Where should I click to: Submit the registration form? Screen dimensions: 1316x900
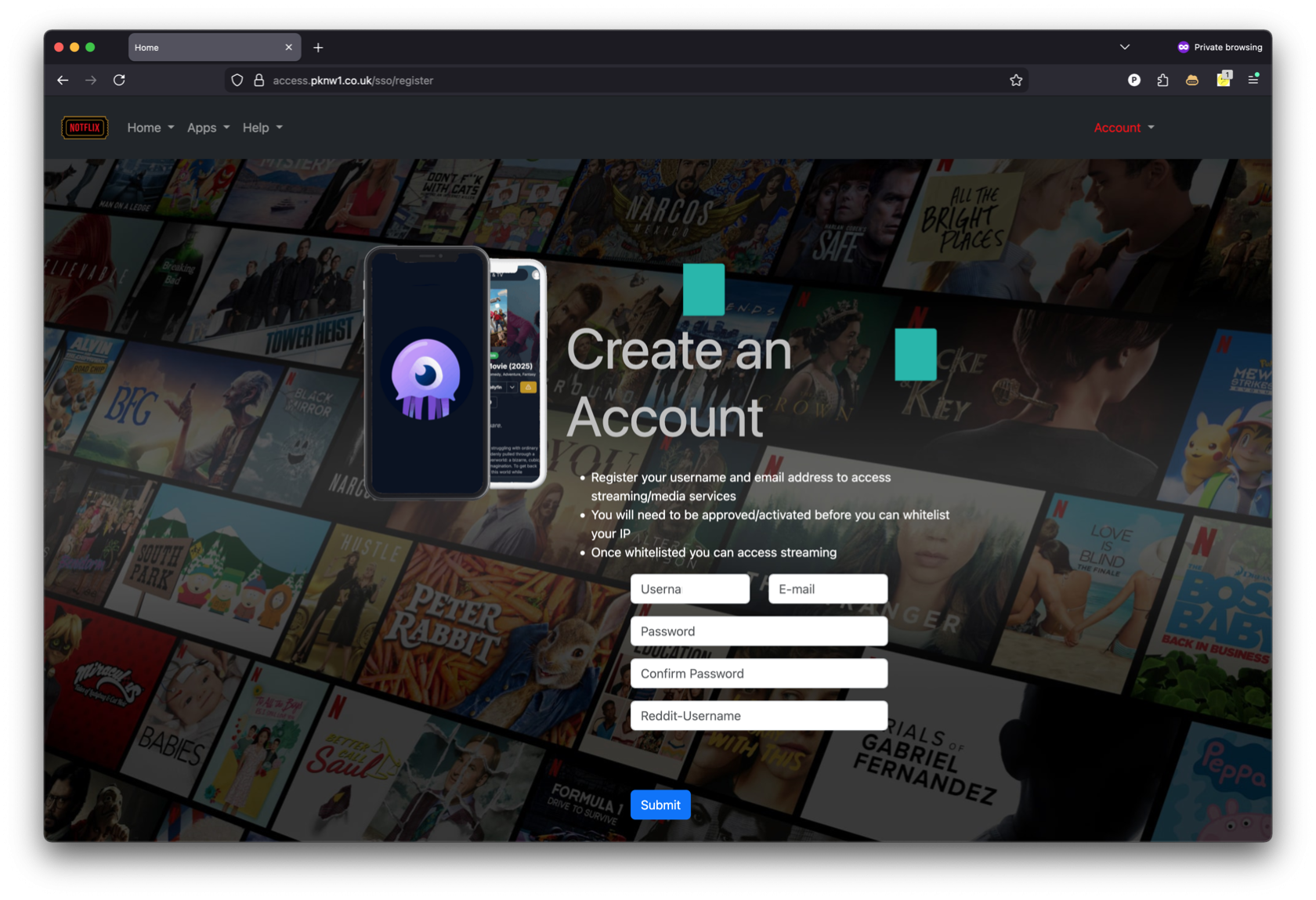click(660, 804)
